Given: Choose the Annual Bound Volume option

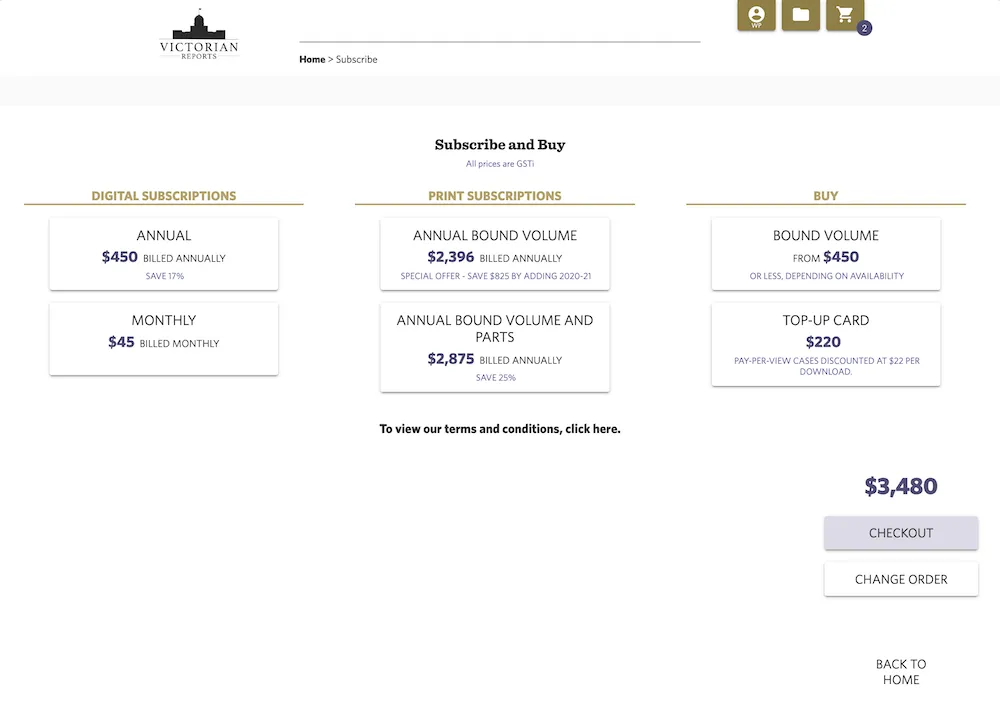Looking at the screenshot, I should [494, 253].
